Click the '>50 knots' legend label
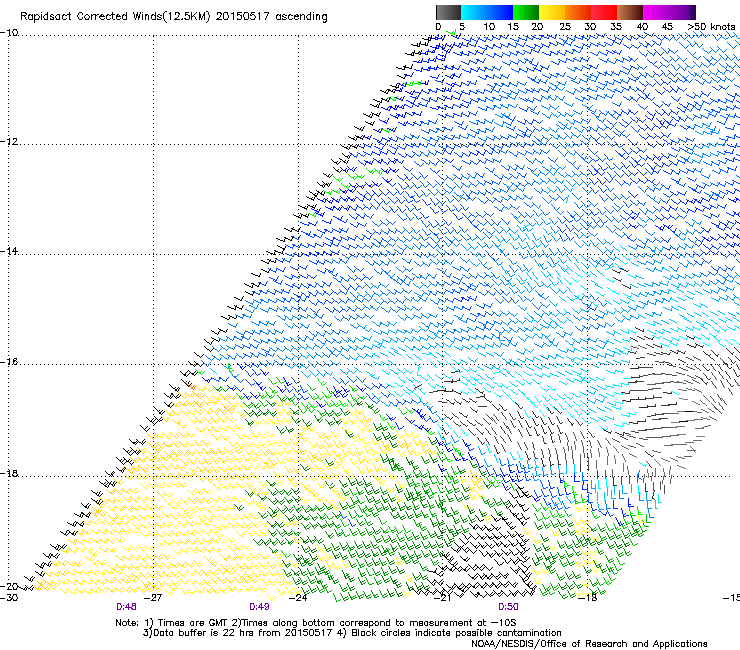The width and height of the screenshot is (740, 650). pos(711,27)
